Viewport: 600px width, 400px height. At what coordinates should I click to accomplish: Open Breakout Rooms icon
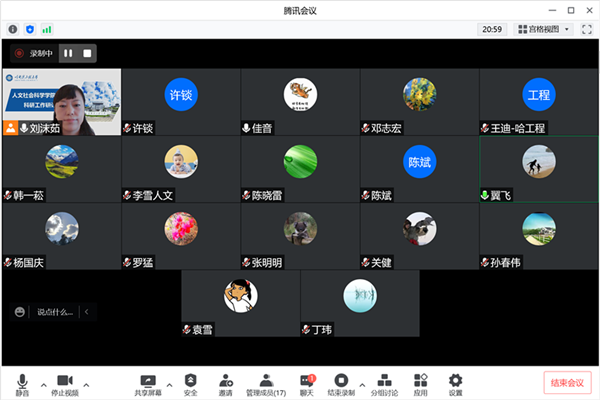point(384,385)
